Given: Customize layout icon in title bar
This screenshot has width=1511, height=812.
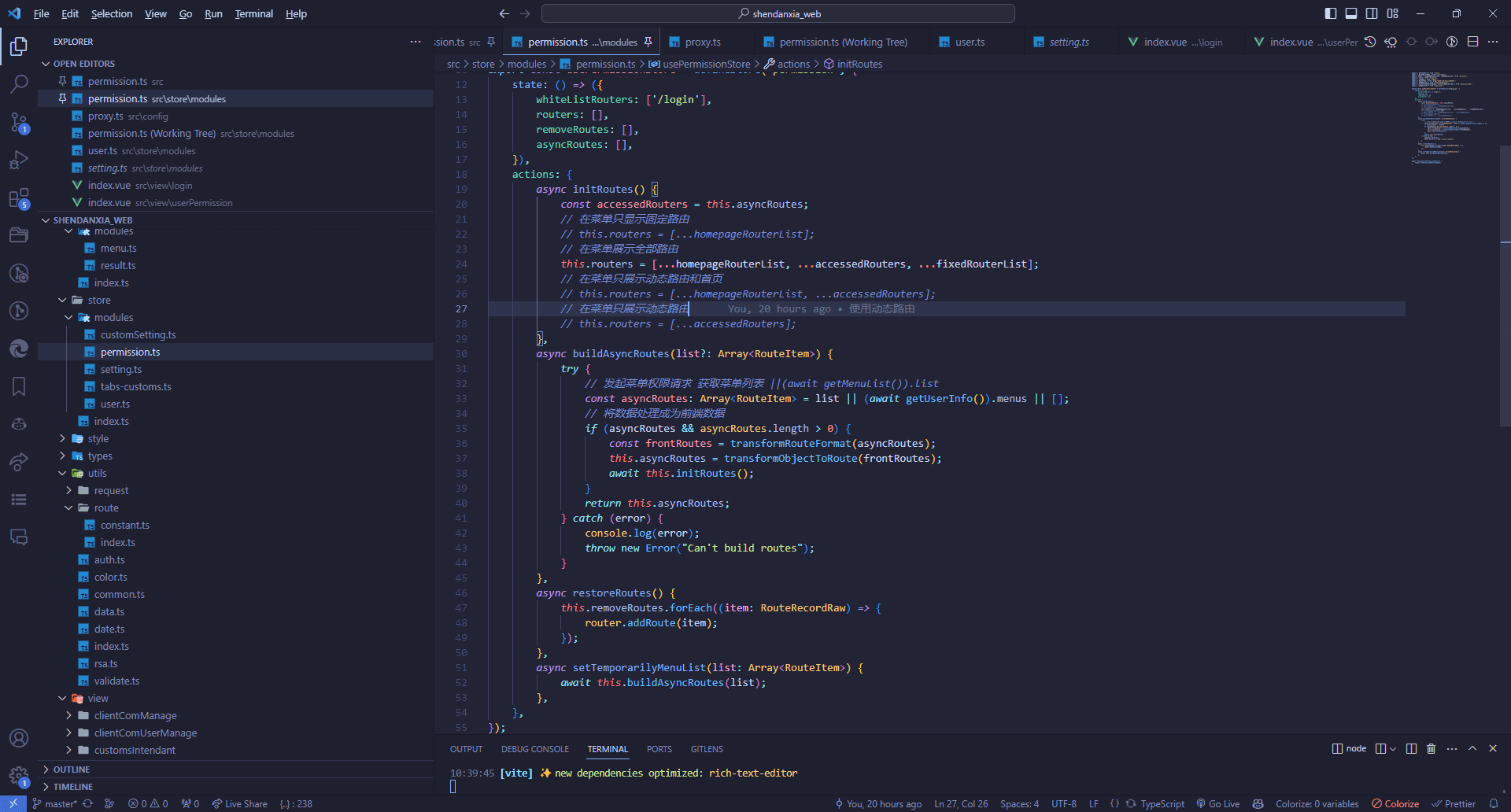Looking at the screenshot, I should coord(1392,13).
